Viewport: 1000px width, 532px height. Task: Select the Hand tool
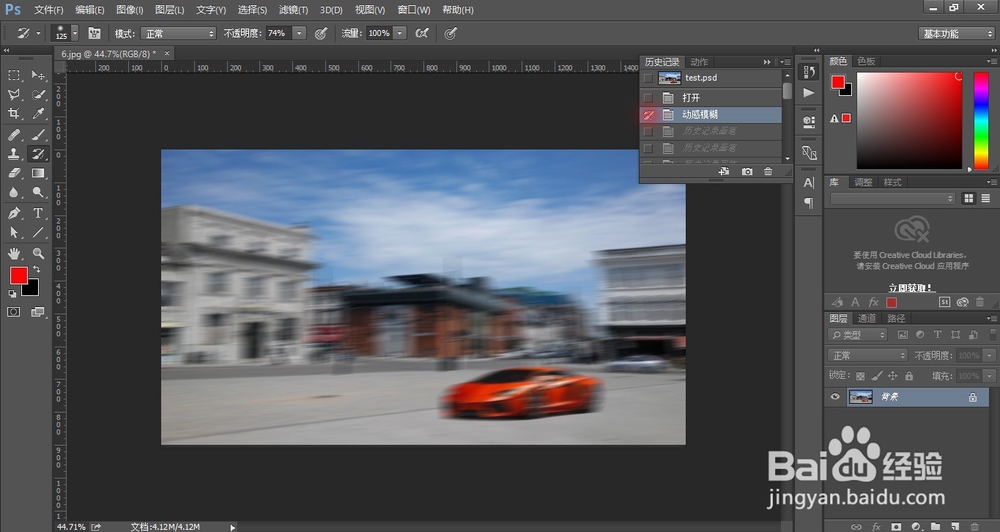click(15, 253)
